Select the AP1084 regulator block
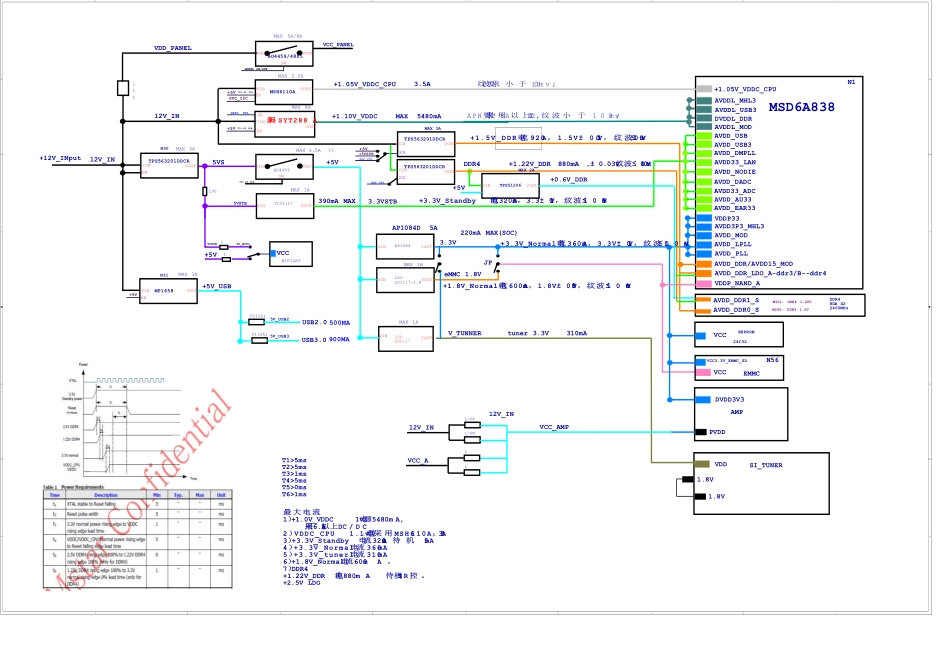 (406, 245)
